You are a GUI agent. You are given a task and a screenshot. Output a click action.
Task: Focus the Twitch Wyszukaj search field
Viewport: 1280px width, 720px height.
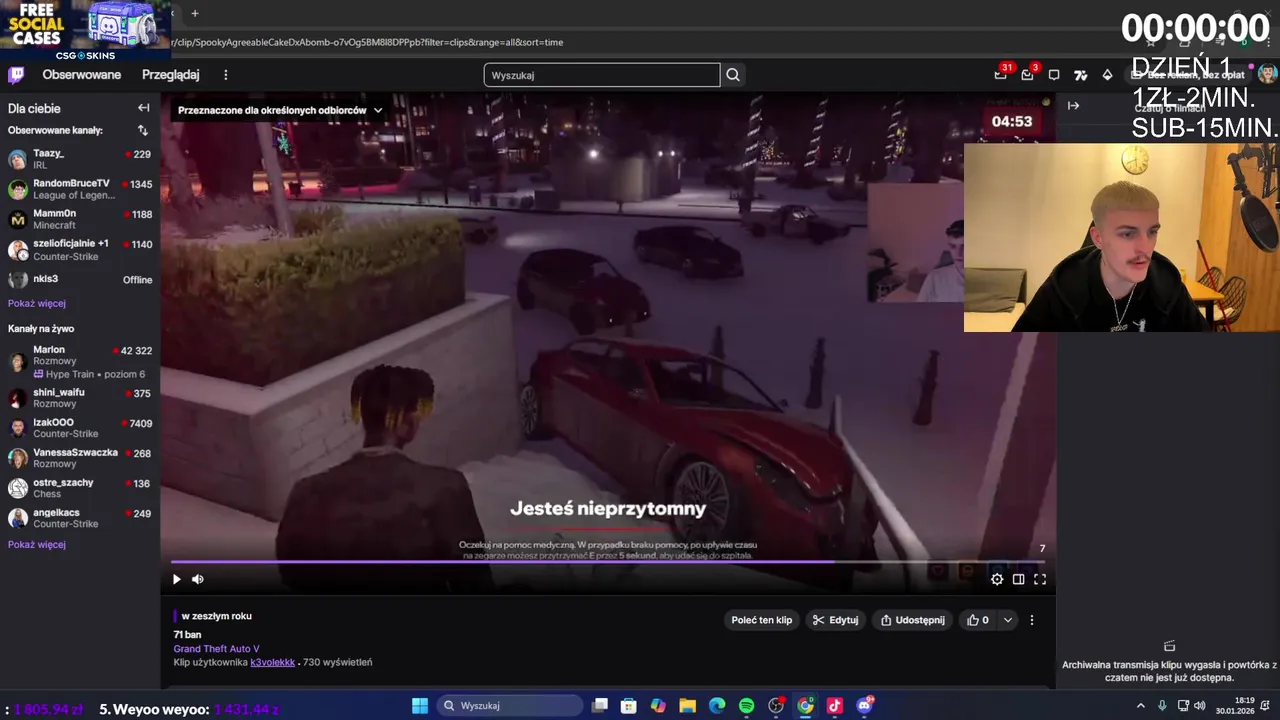click(602, 75)
